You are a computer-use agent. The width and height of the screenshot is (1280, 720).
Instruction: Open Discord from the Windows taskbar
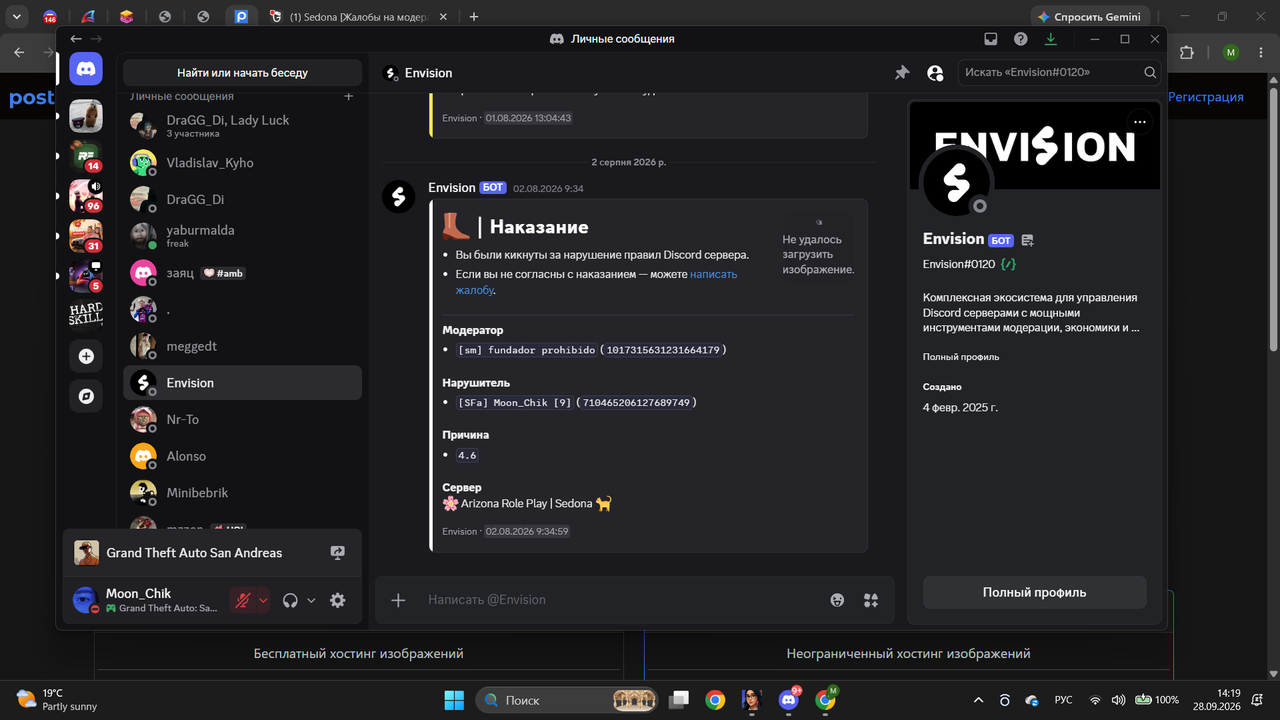click(788, 700)
